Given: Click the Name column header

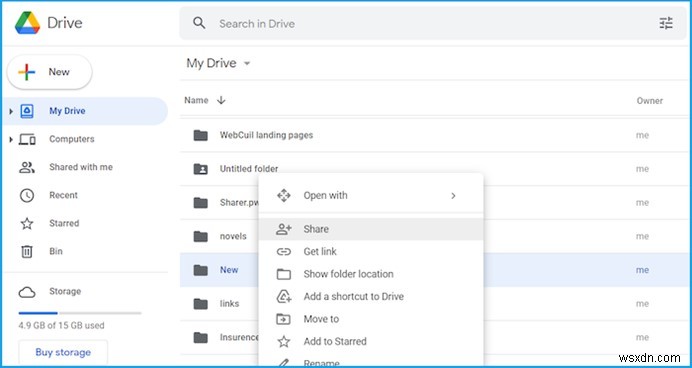Looking at the screenshot, I should tap(196, 101).
